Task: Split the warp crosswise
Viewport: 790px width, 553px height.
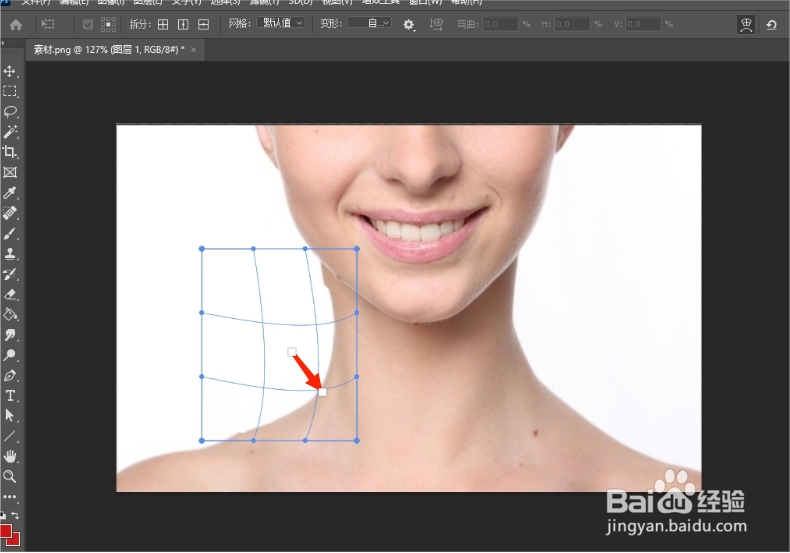Action: [163, 24]
